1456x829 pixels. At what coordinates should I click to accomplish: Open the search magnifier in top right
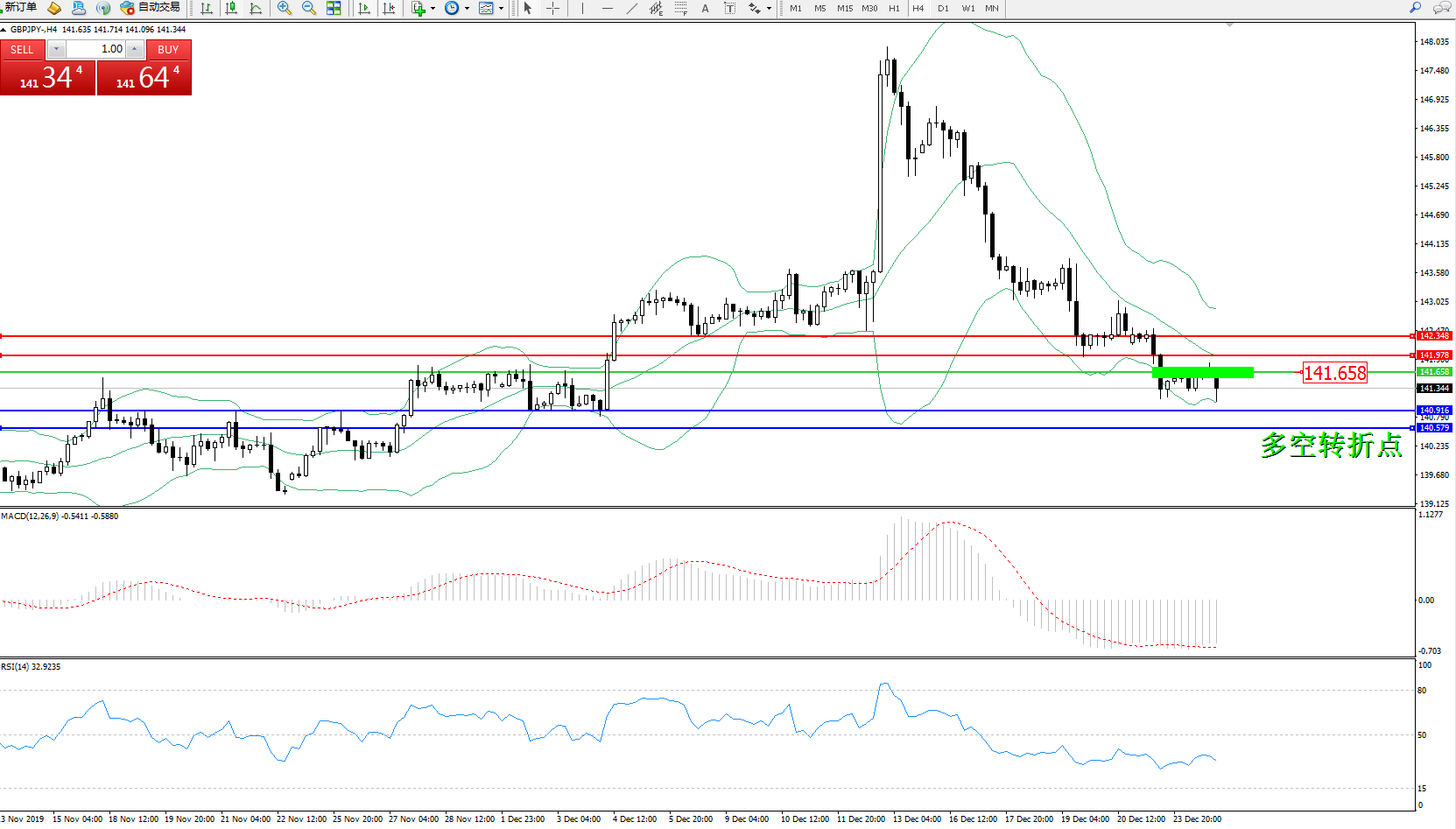point(1415,8)
